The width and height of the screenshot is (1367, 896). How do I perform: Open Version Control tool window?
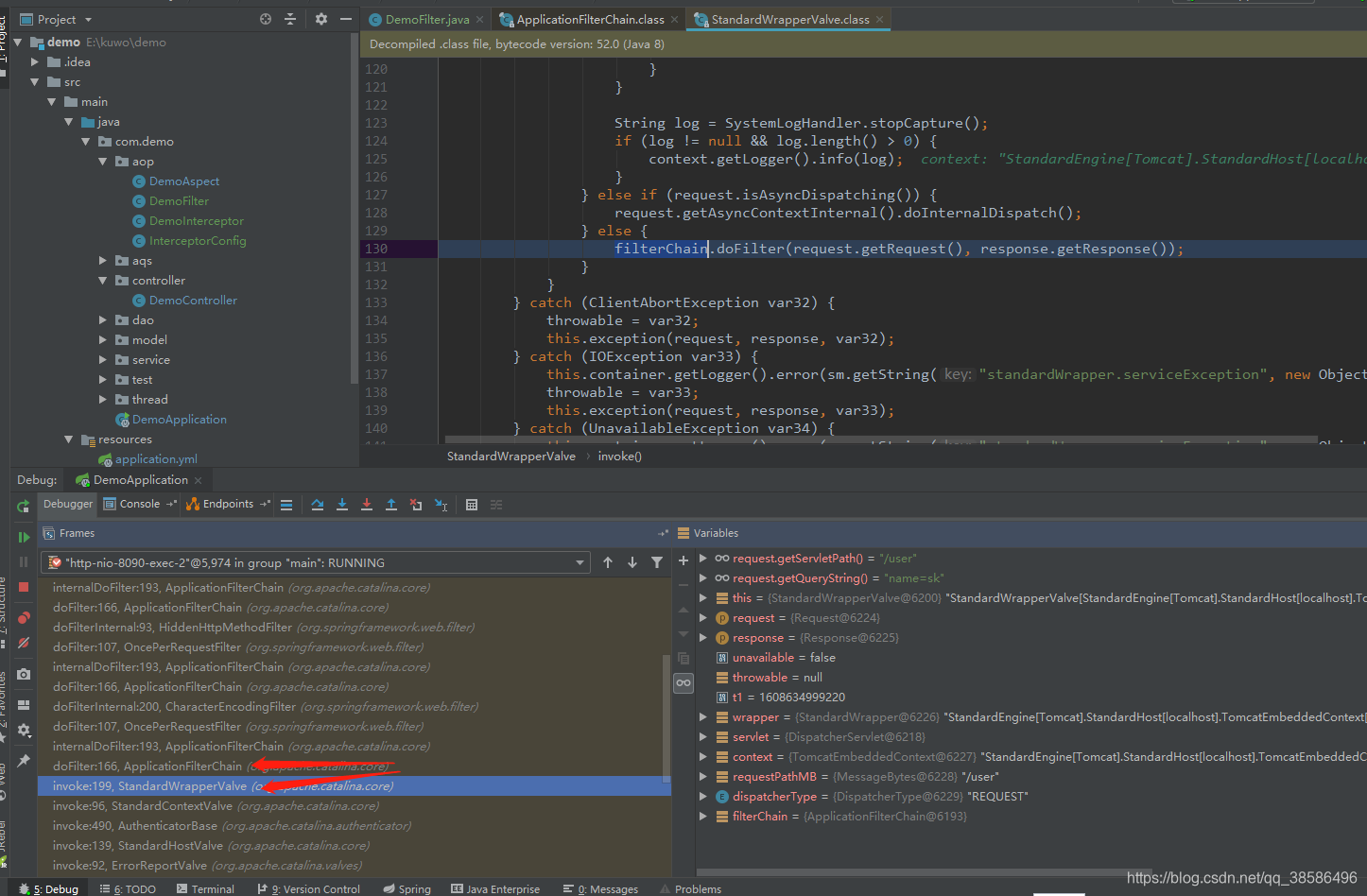point(308,889)
